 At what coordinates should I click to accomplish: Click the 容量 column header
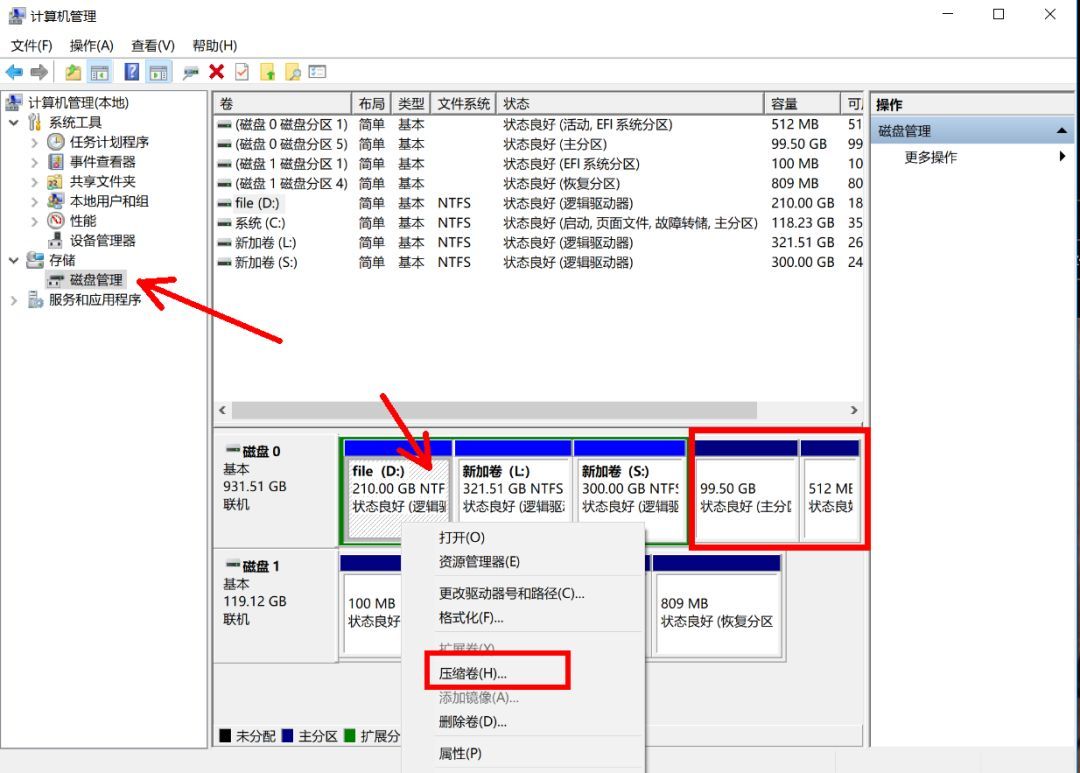click(785, 104)
